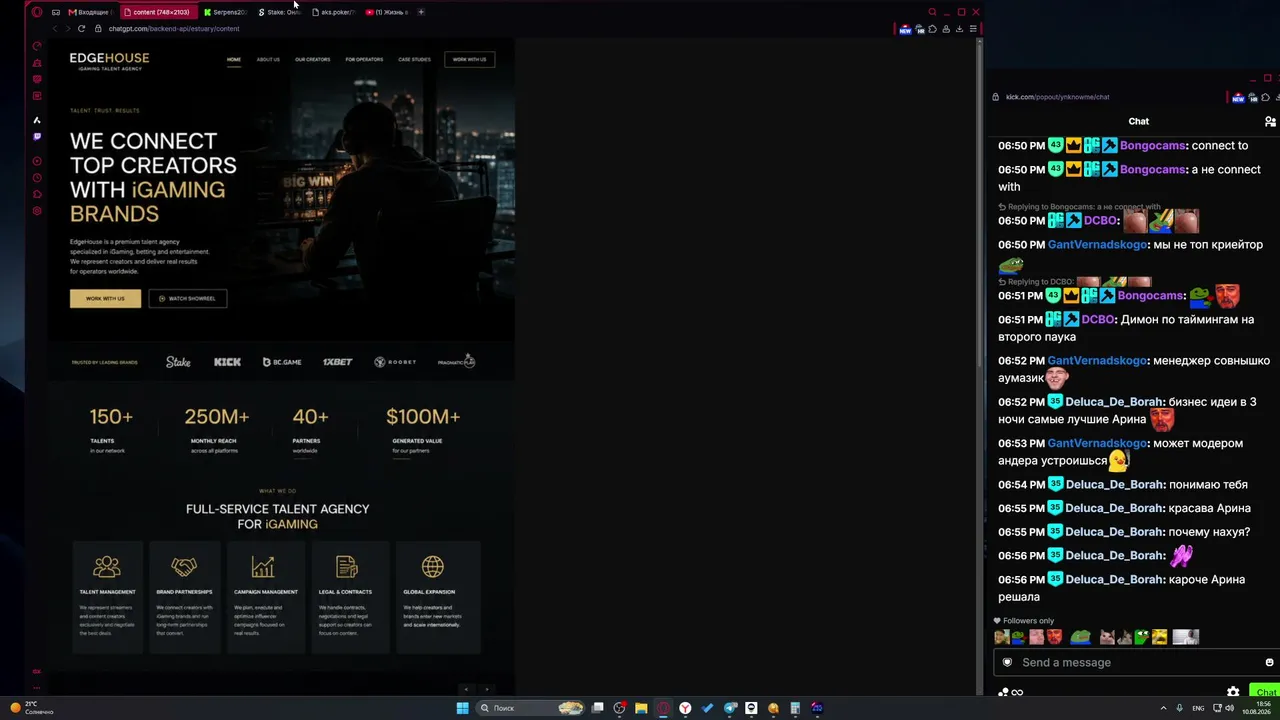Open the Brand Partnerships service card

[x=184, y=597]
